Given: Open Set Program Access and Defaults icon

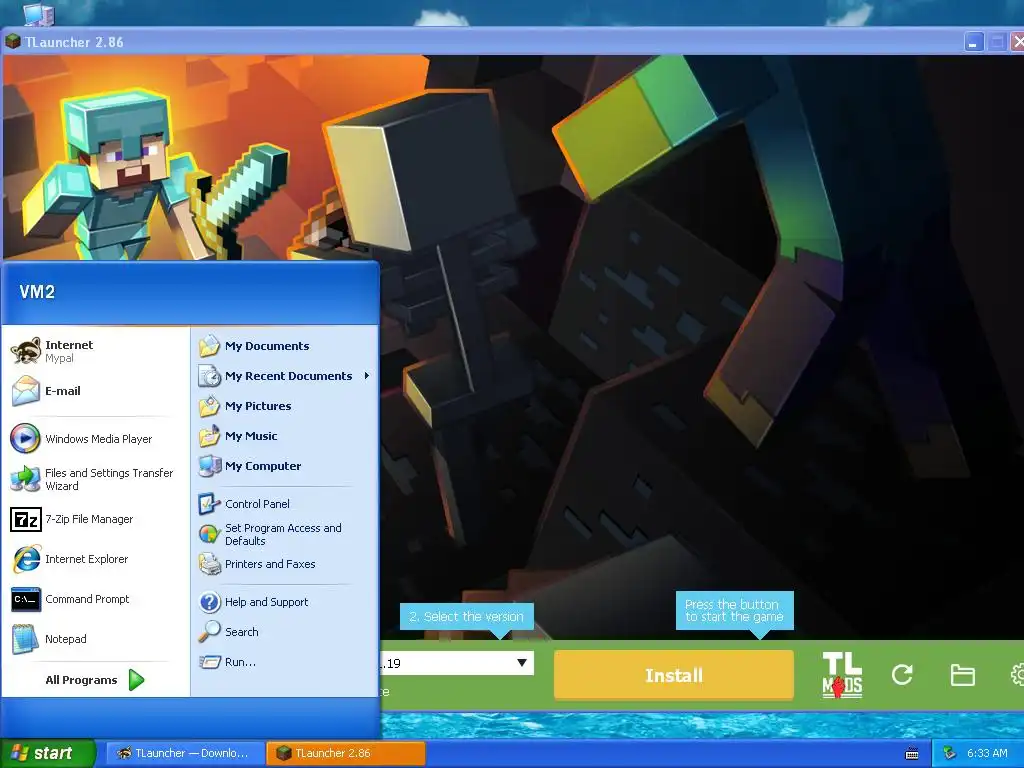Looking at the screenshot, I should click(209, 534).
